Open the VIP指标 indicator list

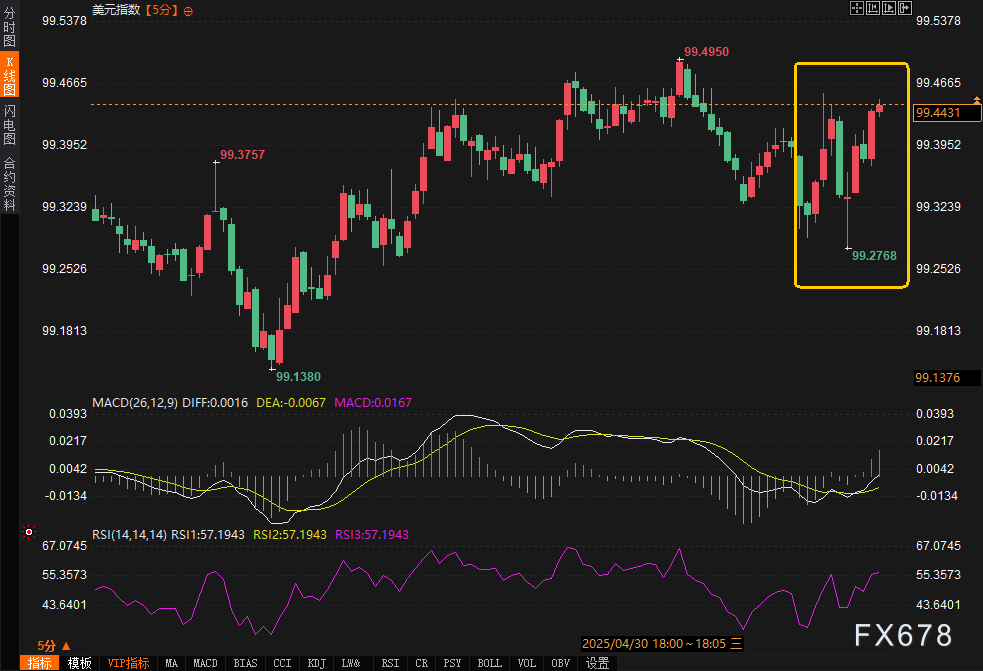pyautogui.click(x=128, y=663)
